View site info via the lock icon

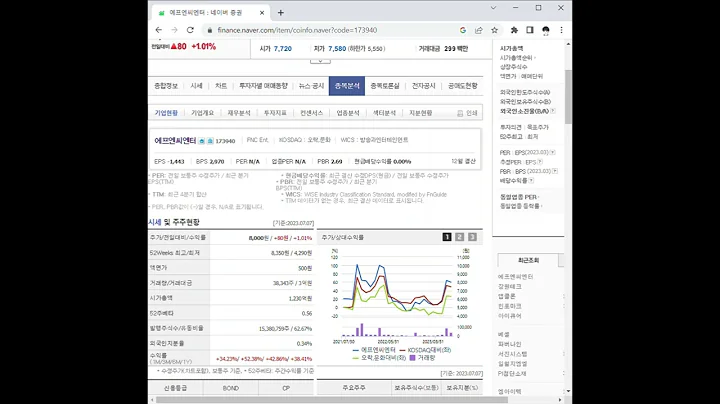tap(209, 30)
